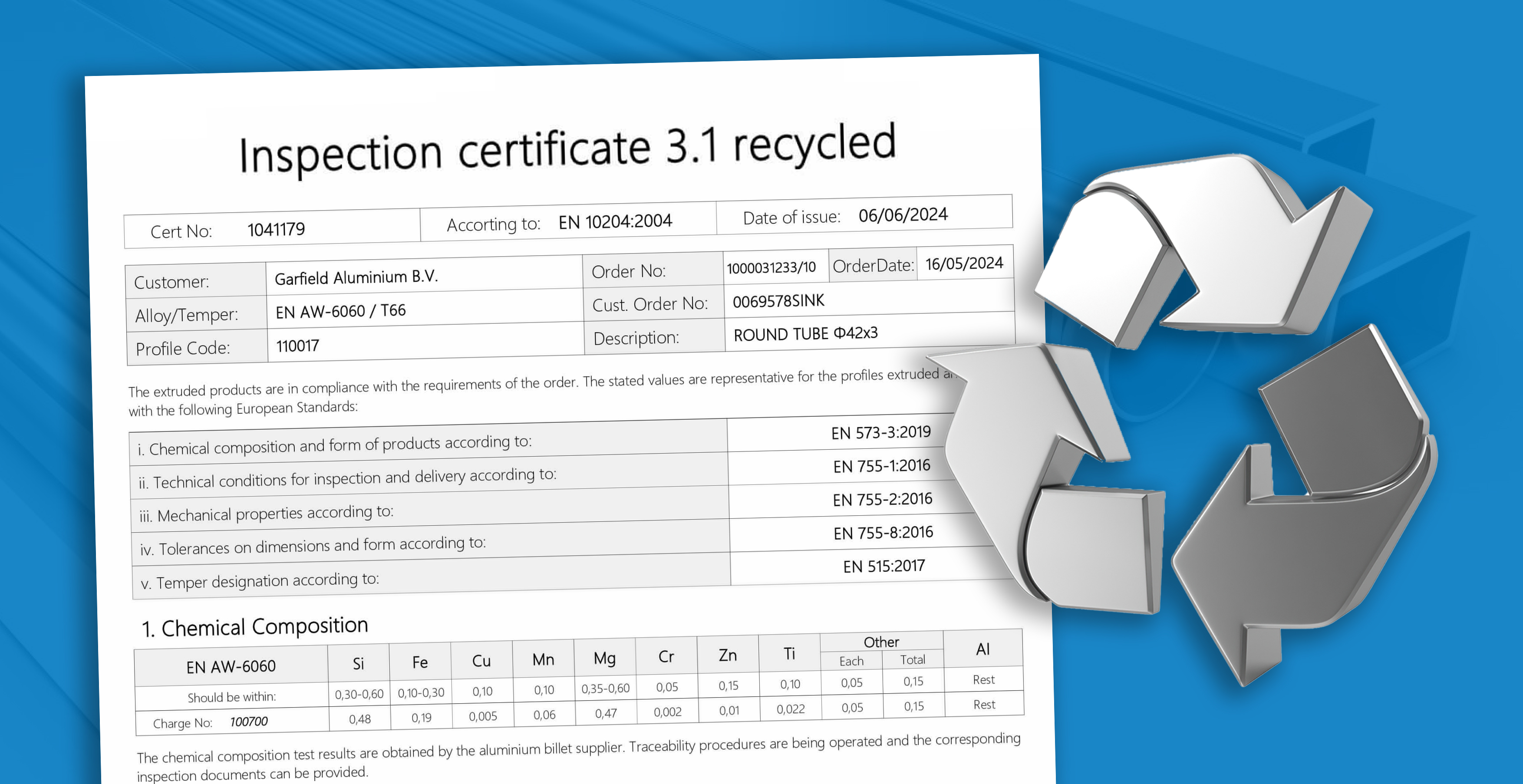Select row 'v. Temper designation according to:'
The height and width of the screenshot is (784, 1523).
pyautogui.click(x=432, y=576)
